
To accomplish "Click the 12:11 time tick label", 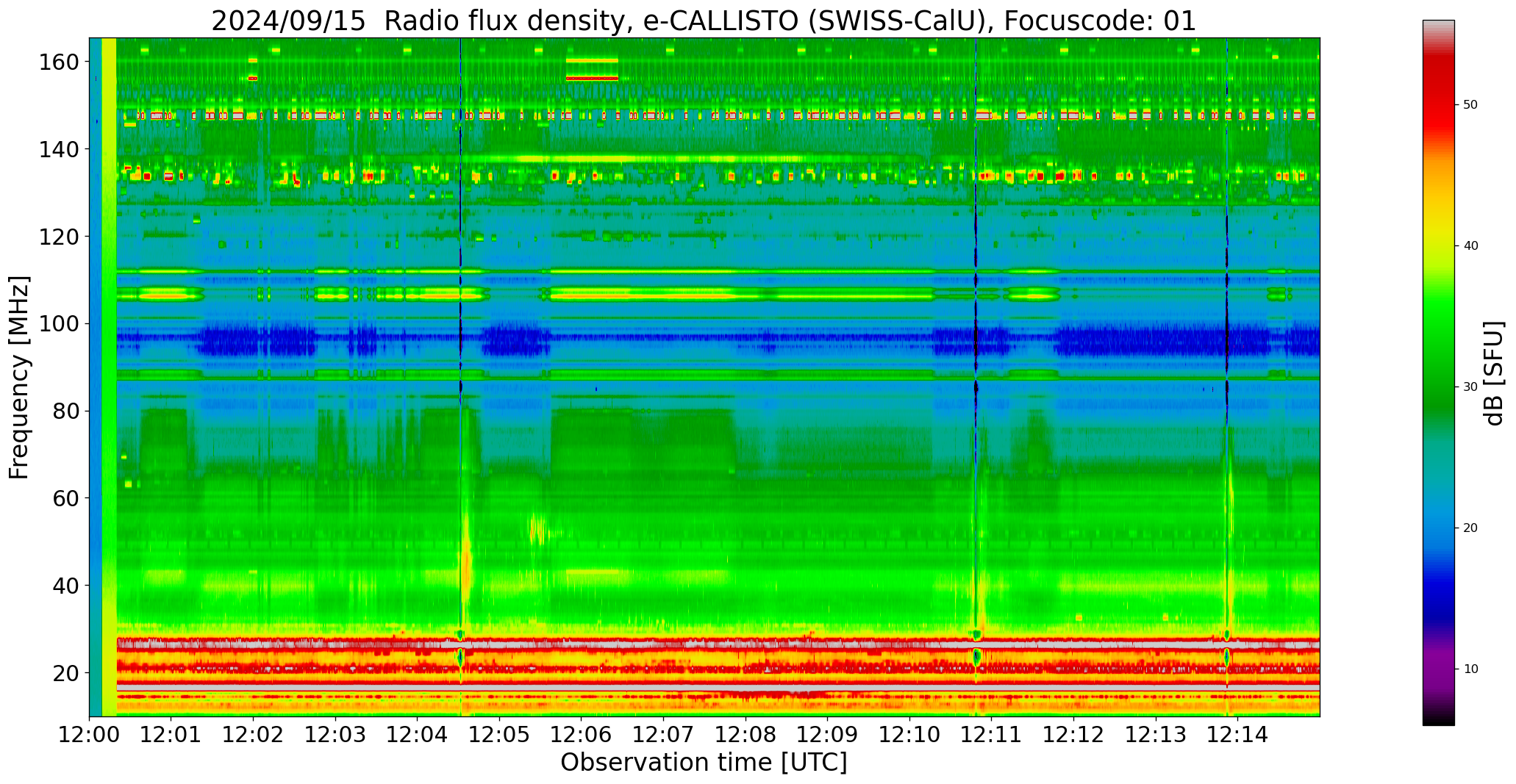I will pyautogui.click(x=992, y=735).
